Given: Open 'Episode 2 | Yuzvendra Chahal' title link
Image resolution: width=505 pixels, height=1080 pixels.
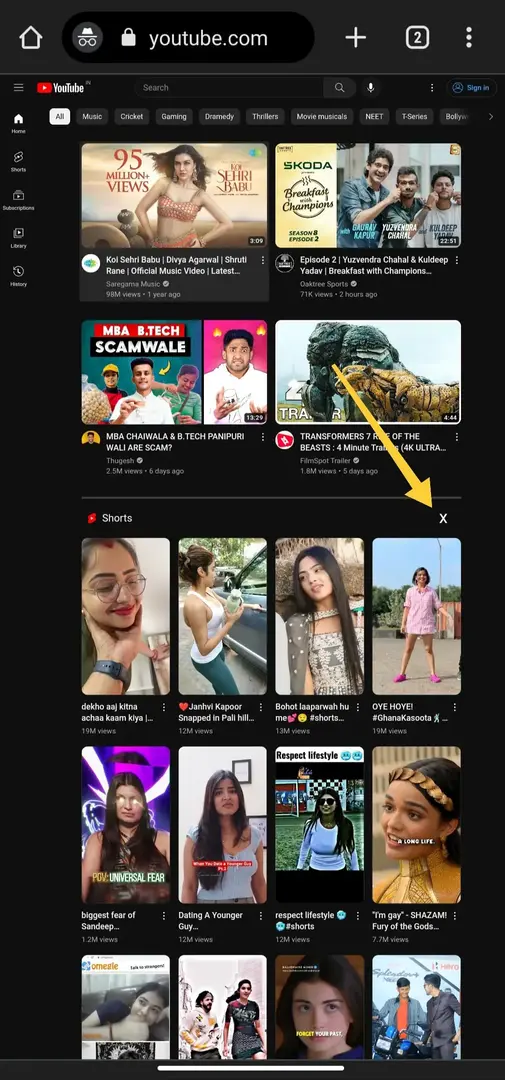Looking at the screenshot, I should pos(374,266).
